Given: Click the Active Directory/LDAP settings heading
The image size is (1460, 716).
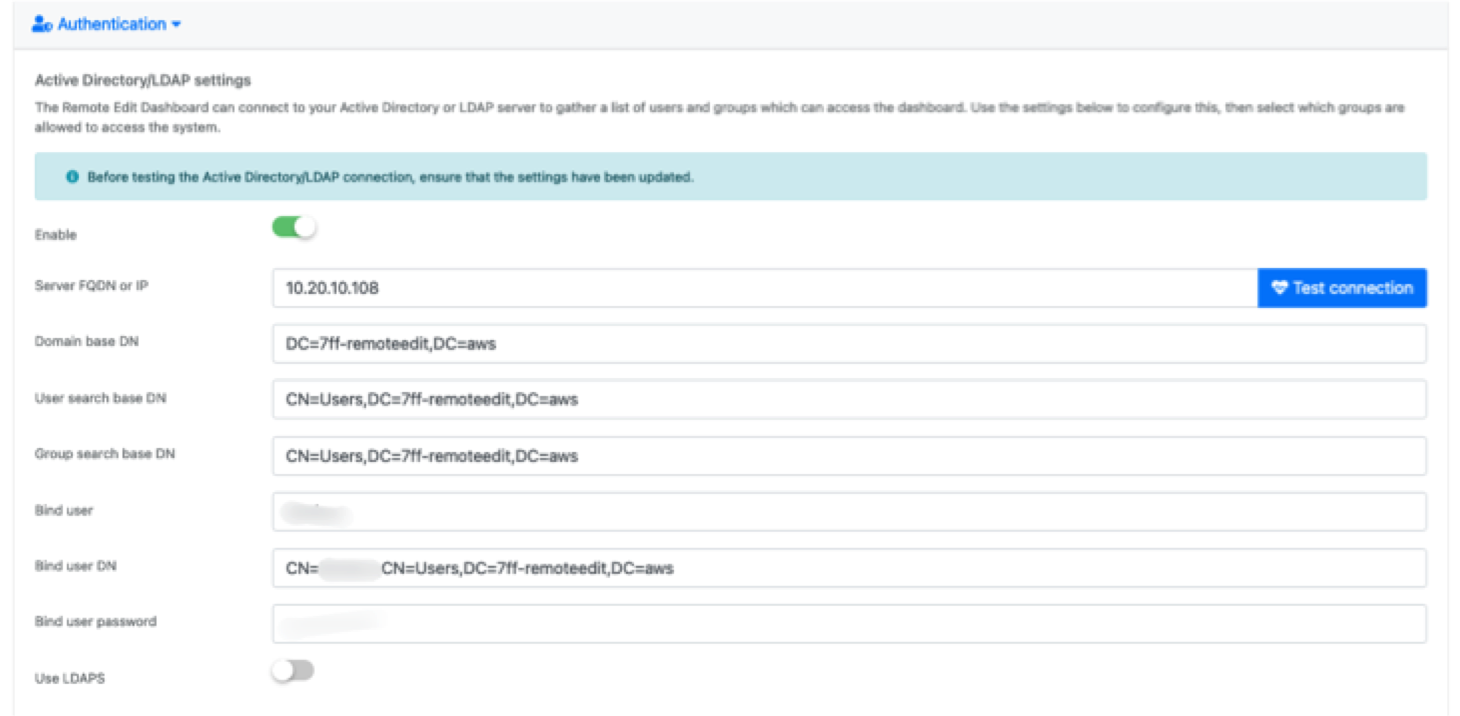Looking at the screenshot, I should [x=143, y=80].
